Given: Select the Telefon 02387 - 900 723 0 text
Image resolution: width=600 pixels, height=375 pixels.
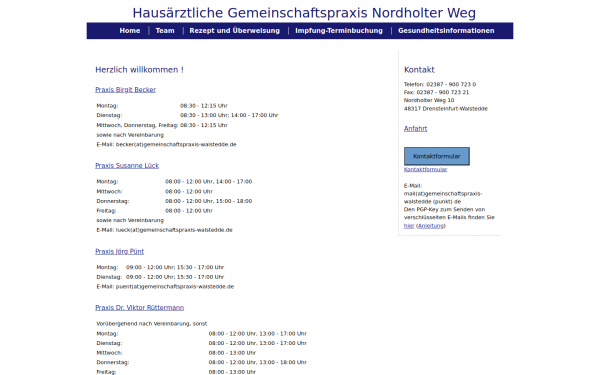Looking at the screenshot, I should click(x=440, y=84).
